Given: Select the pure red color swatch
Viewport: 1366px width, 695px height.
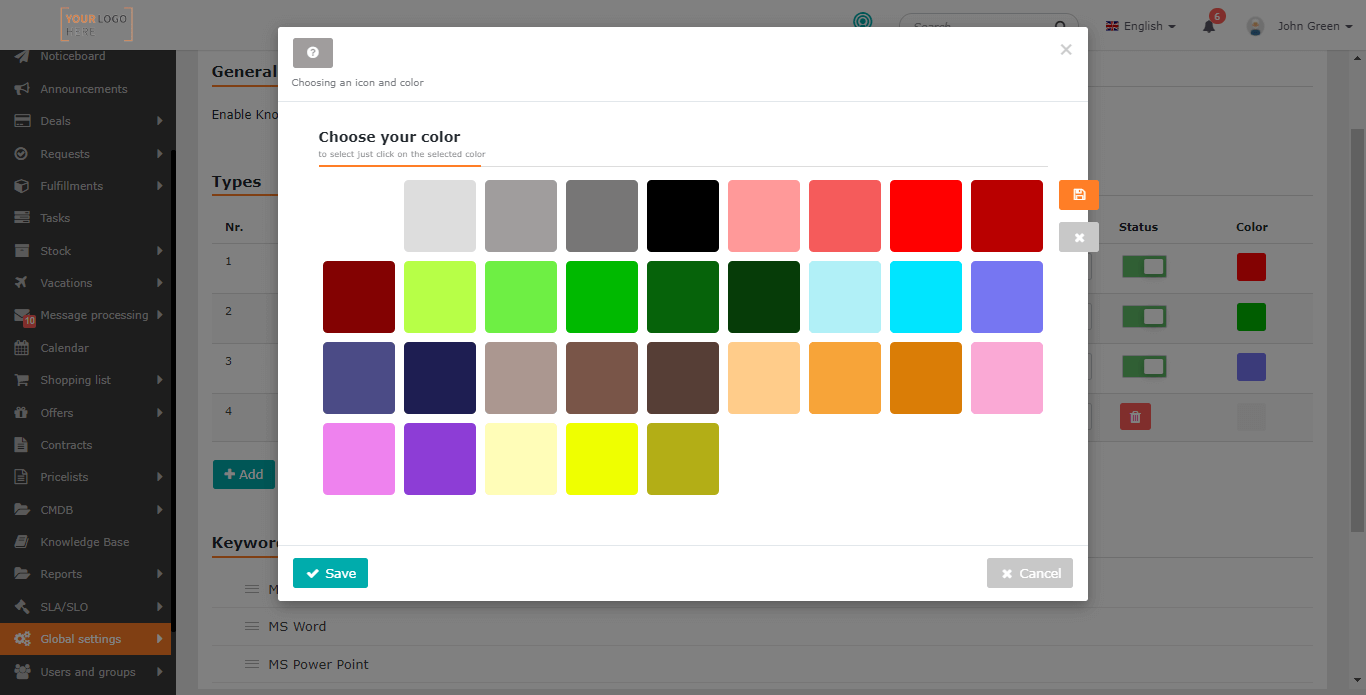Looking at the screenshot, I should click(x=926, y=216).
